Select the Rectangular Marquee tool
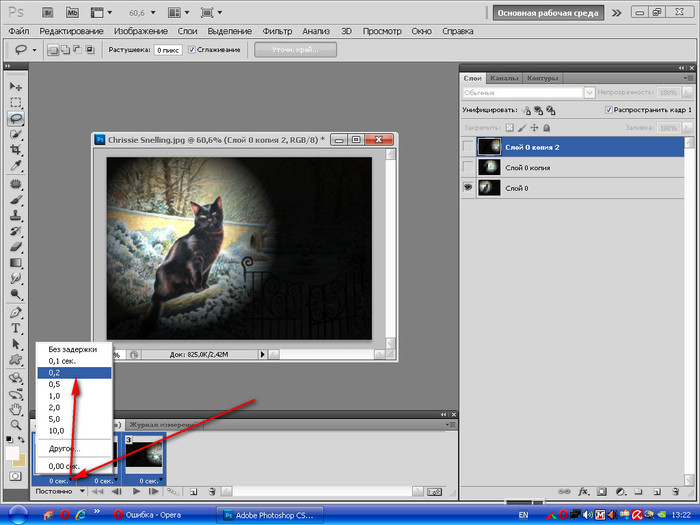 (16, 102)
